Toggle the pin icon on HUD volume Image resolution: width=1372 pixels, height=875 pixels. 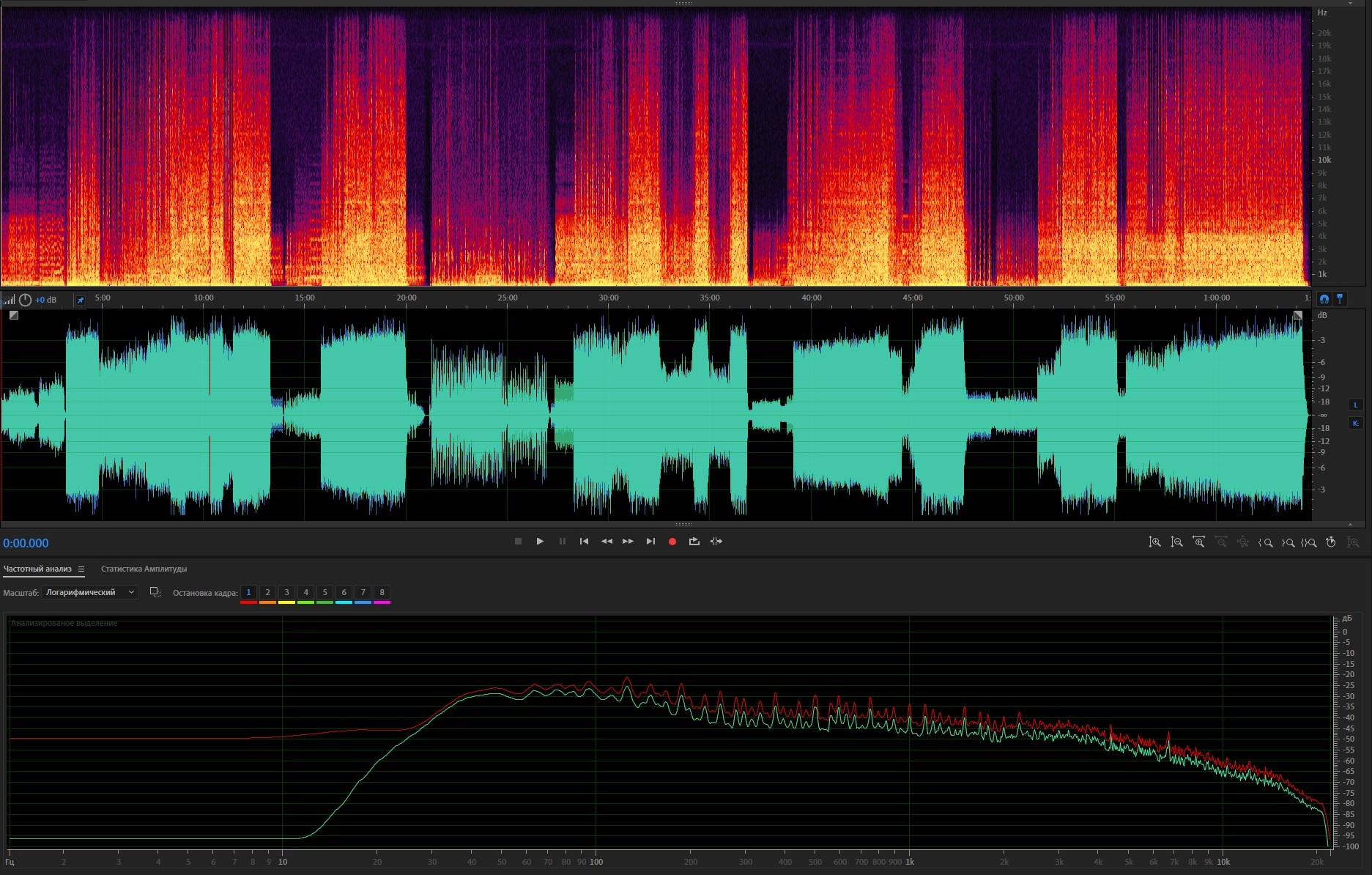tap(81, 300)
